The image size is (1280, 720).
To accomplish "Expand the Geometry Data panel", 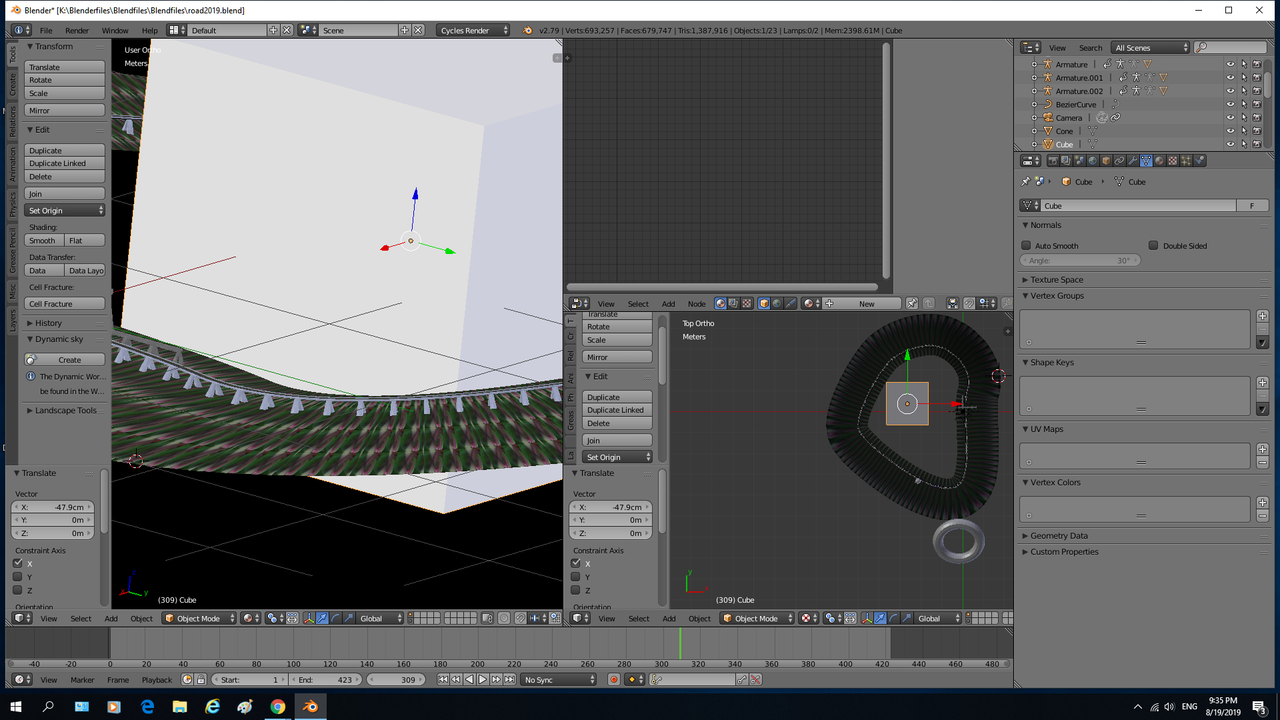I will pyautogui.click(x=1058, y=535).
